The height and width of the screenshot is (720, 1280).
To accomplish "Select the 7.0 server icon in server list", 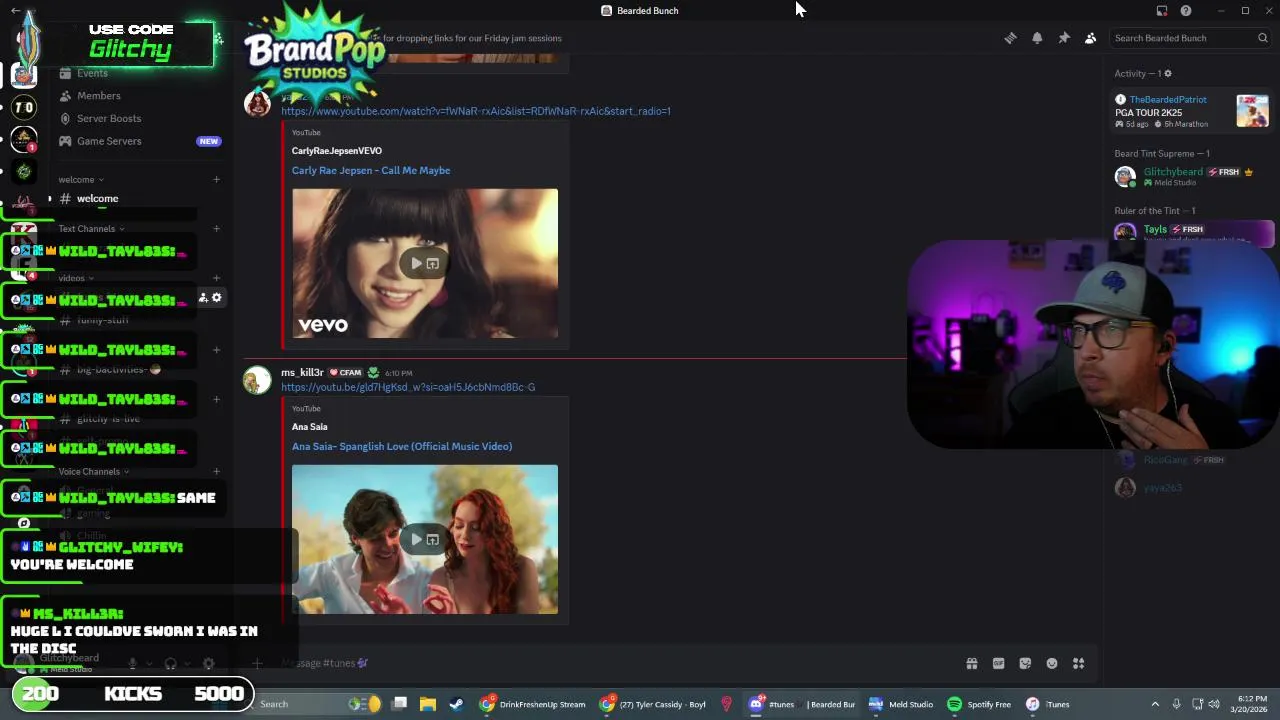I will (24, 107).
